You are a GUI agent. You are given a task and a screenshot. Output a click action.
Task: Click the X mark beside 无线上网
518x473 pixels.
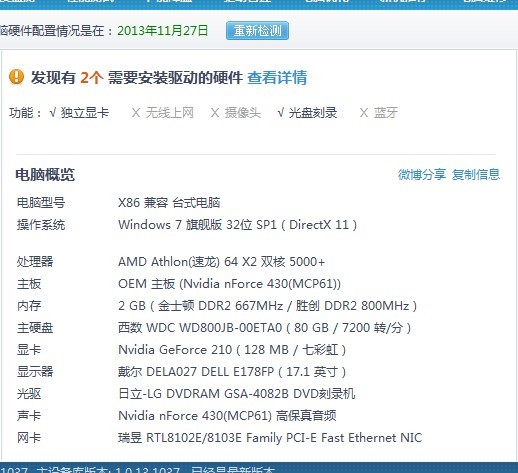point(136,113)
